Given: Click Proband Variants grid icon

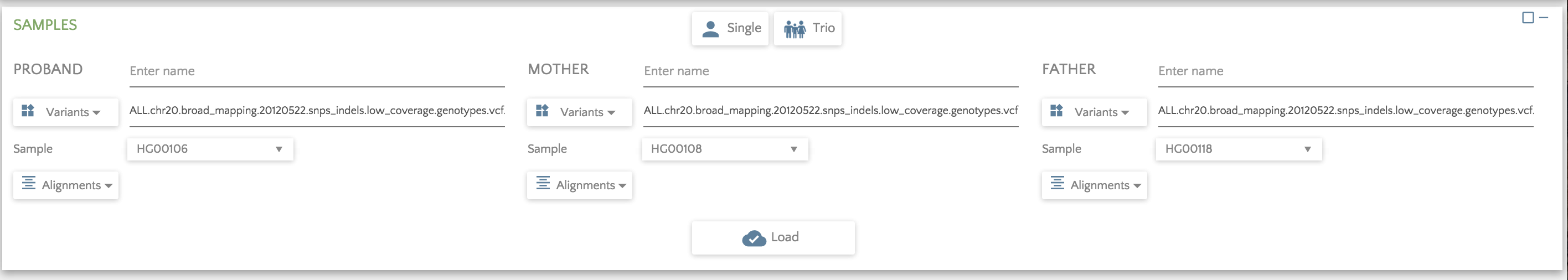Looking at the screenshot, I should coord(28,111).
